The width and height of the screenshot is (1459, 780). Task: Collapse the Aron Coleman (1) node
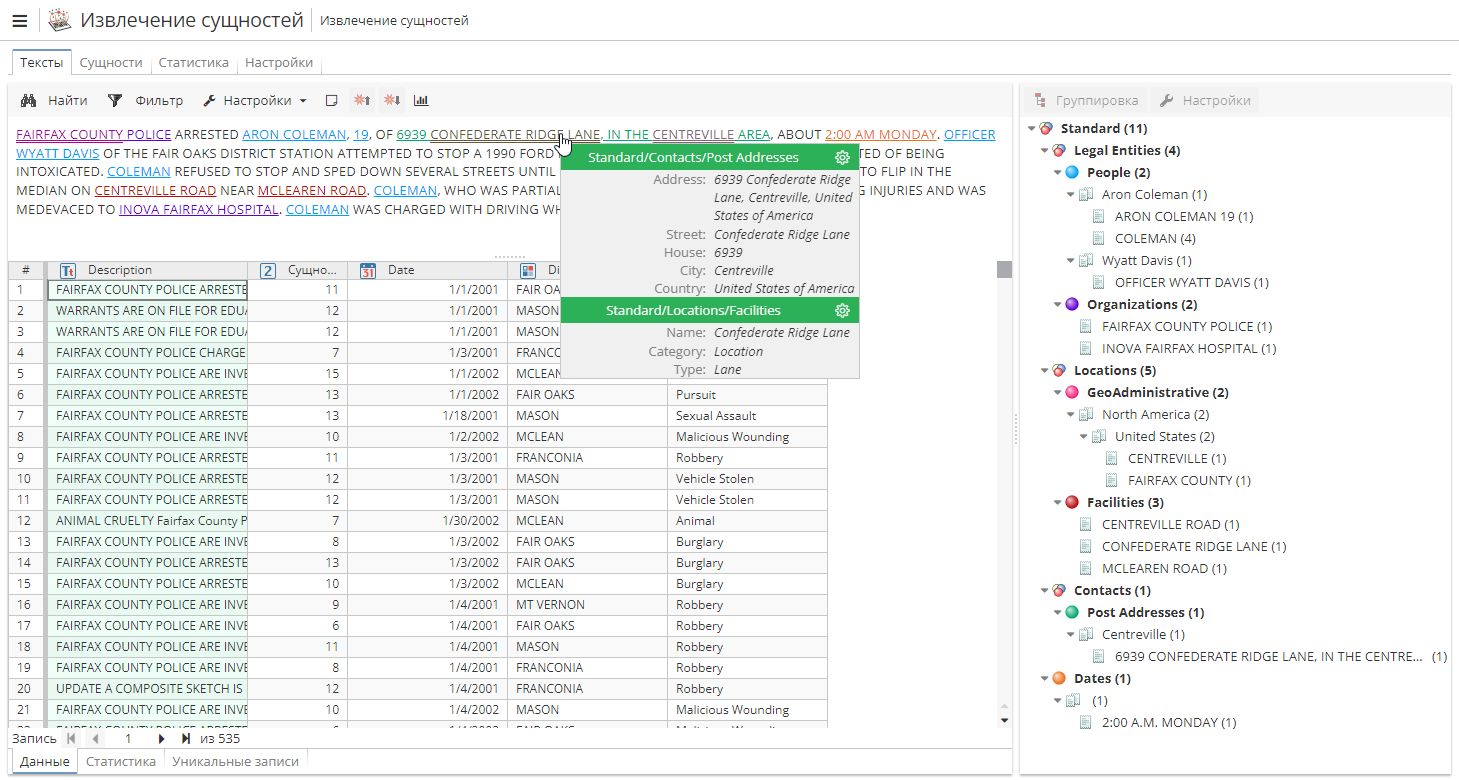1071,194
